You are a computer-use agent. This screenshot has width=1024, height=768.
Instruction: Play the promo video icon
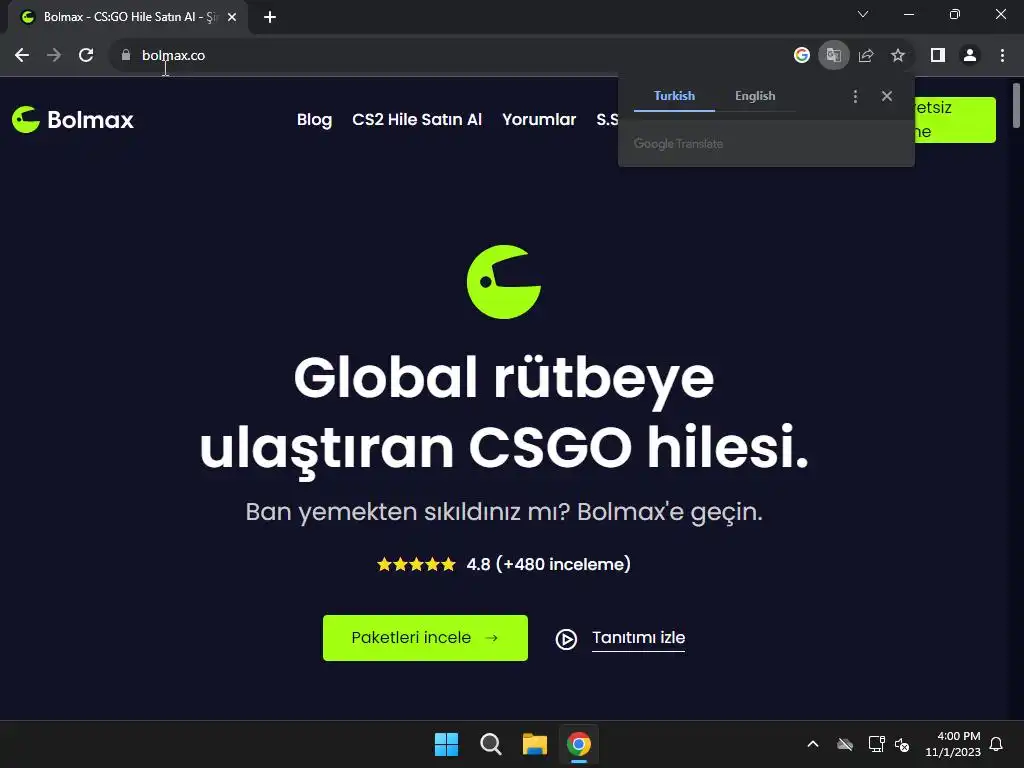pos(566,639)
